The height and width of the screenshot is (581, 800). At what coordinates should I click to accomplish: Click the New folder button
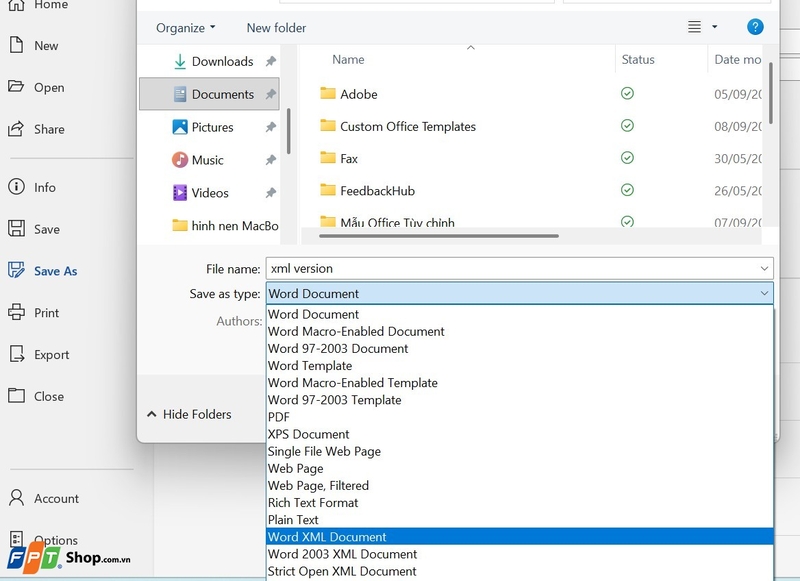276,28
